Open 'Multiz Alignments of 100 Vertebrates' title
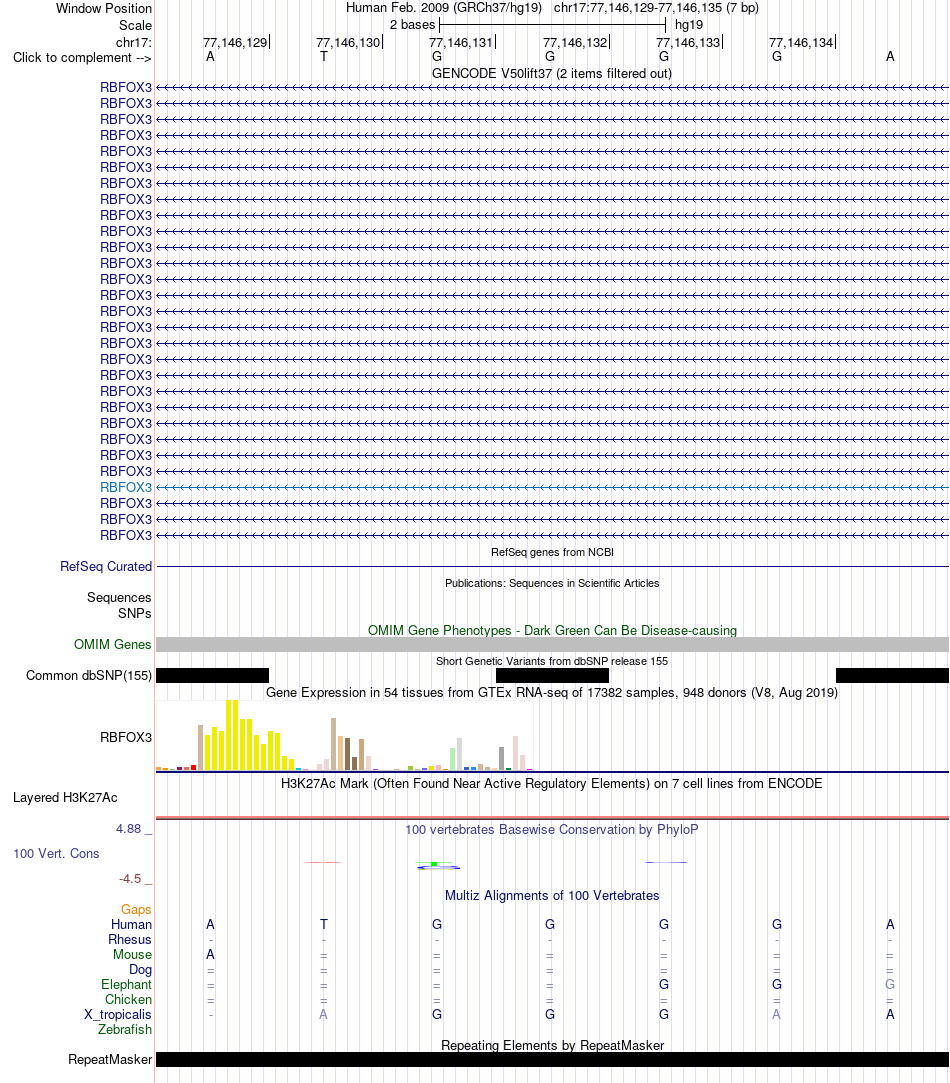The width and height of the screenshot is (950, 1083). click(x=552, y=896)
